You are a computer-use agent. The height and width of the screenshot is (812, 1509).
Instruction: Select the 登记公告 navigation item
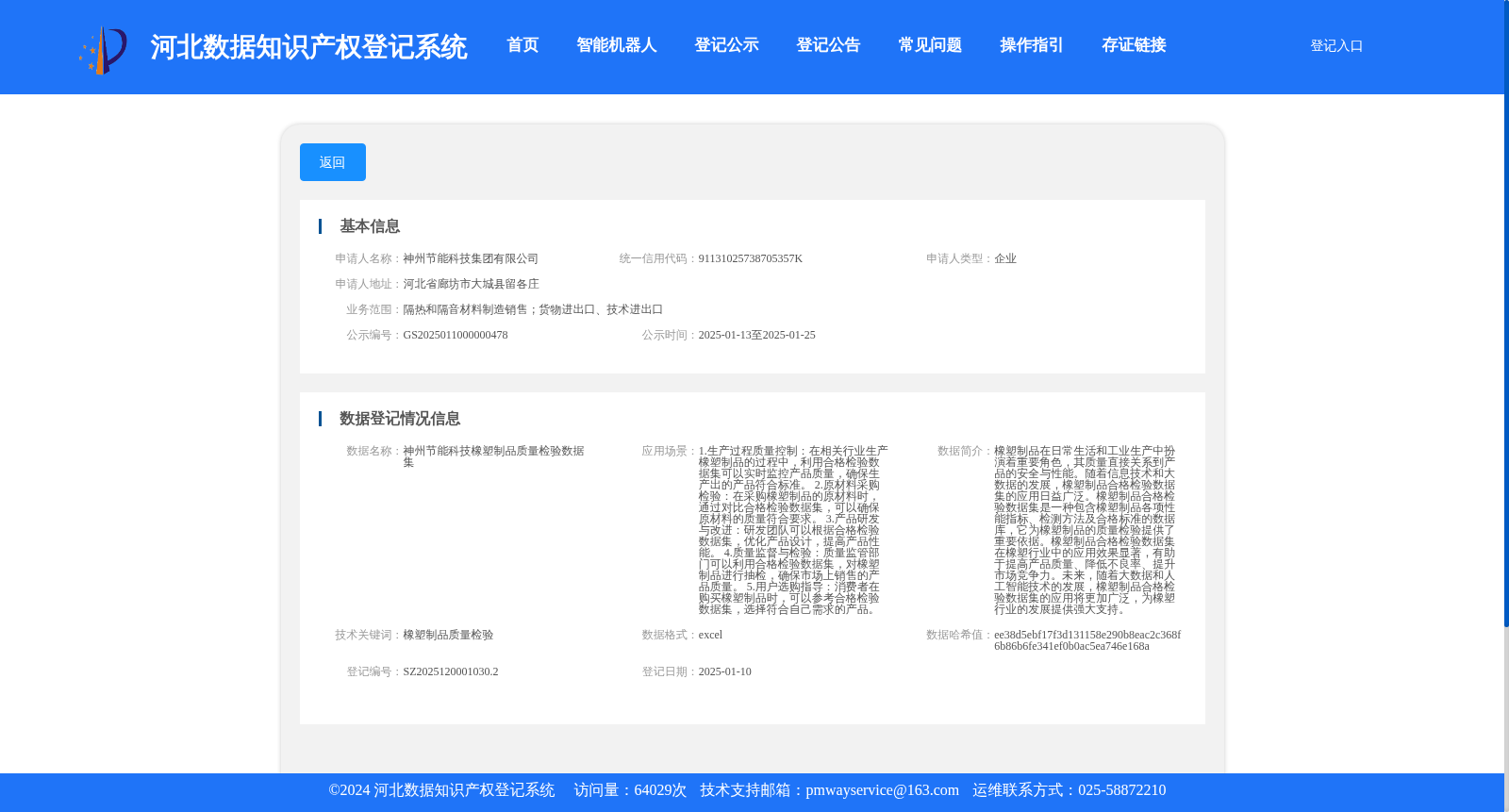coord(828,45)
